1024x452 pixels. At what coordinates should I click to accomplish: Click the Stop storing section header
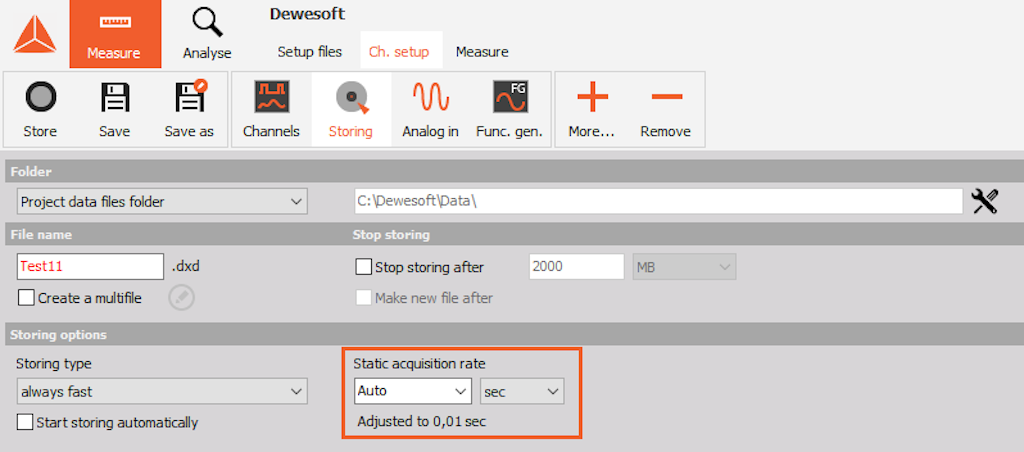tap(391, 234)
